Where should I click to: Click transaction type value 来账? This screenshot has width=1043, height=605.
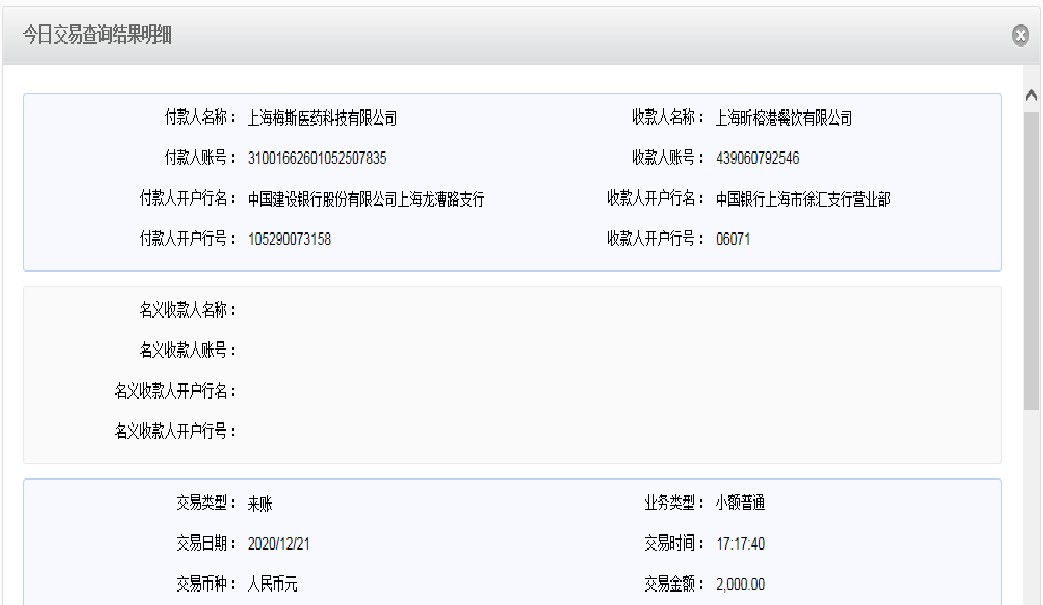260,504
